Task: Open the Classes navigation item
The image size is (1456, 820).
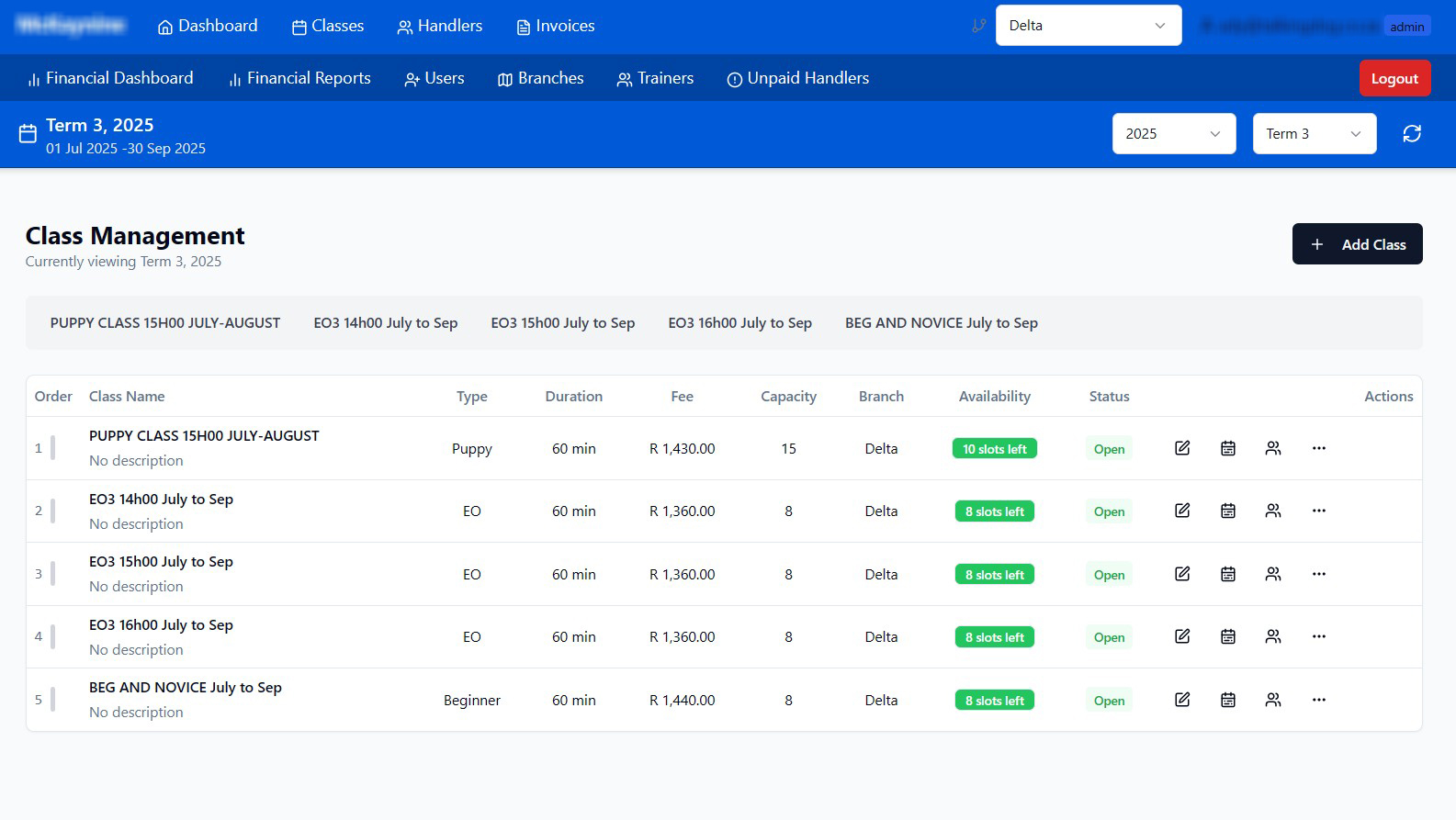Action: click(328, 26)
